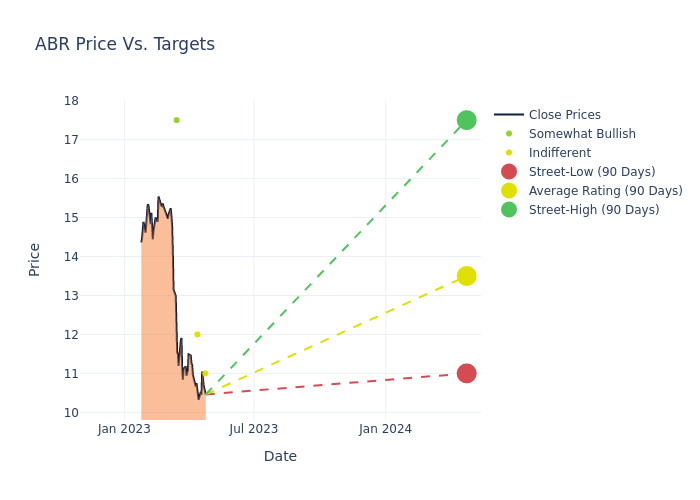Click the Jan 2023 x-axis tick label
This screenshot has height=500, width=700.
124,429
